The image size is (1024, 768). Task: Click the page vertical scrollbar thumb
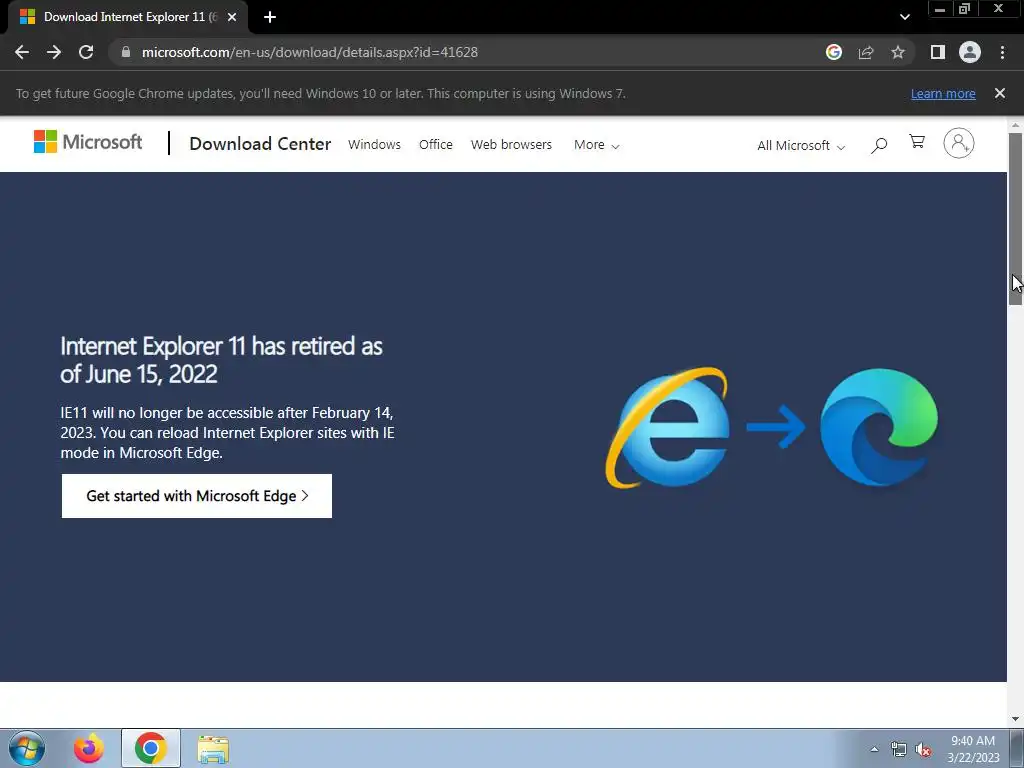(1016, 218)
